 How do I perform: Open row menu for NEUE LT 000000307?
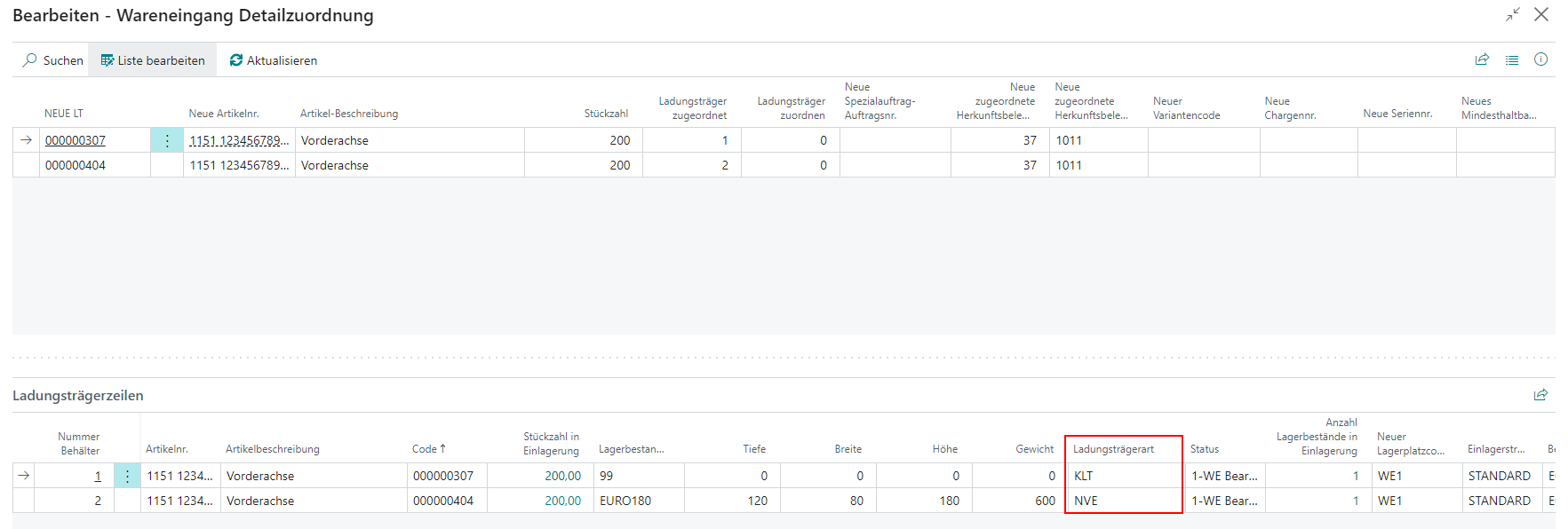[167, 140]
